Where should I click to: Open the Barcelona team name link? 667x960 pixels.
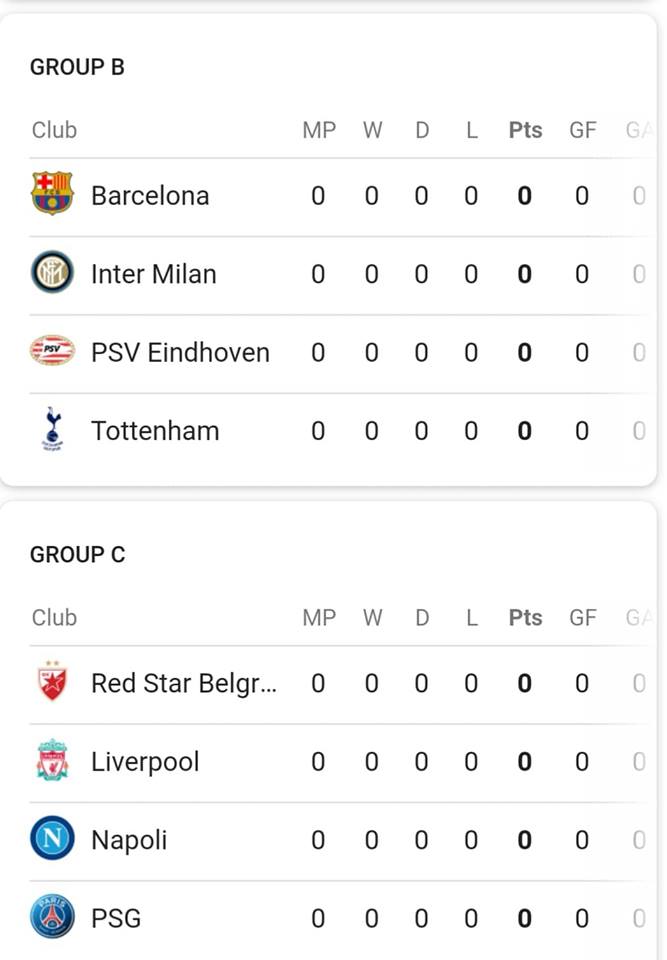[x=150, y=196]
